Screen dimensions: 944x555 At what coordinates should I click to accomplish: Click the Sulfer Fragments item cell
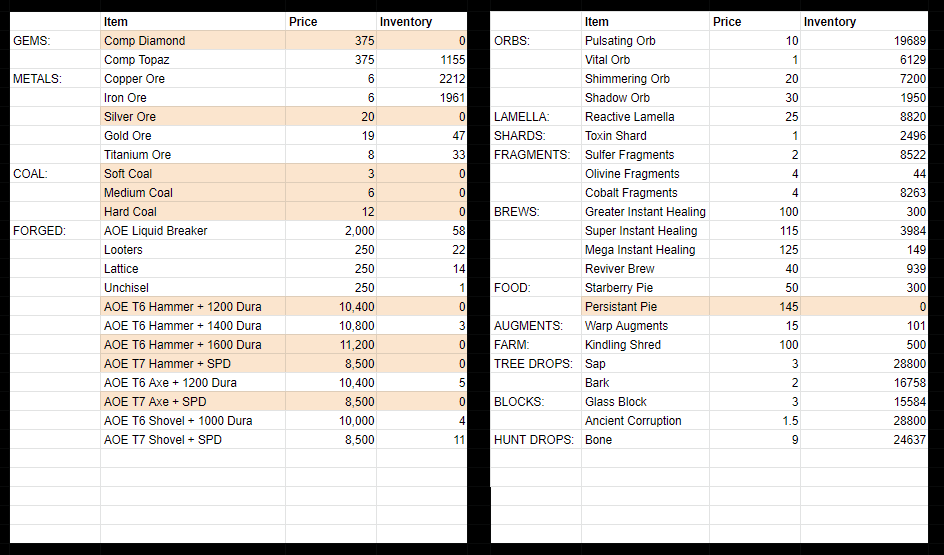645,155
